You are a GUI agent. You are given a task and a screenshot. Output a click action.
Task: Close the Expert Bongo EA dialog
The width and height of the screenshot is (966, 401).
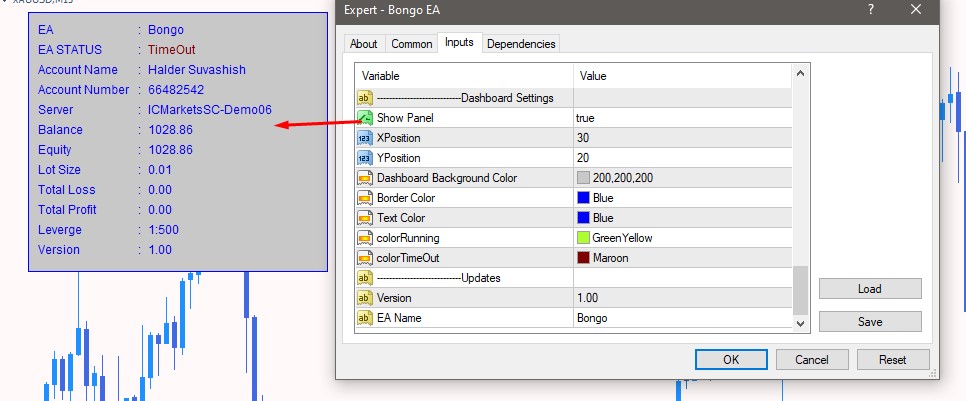coord(916,9)
